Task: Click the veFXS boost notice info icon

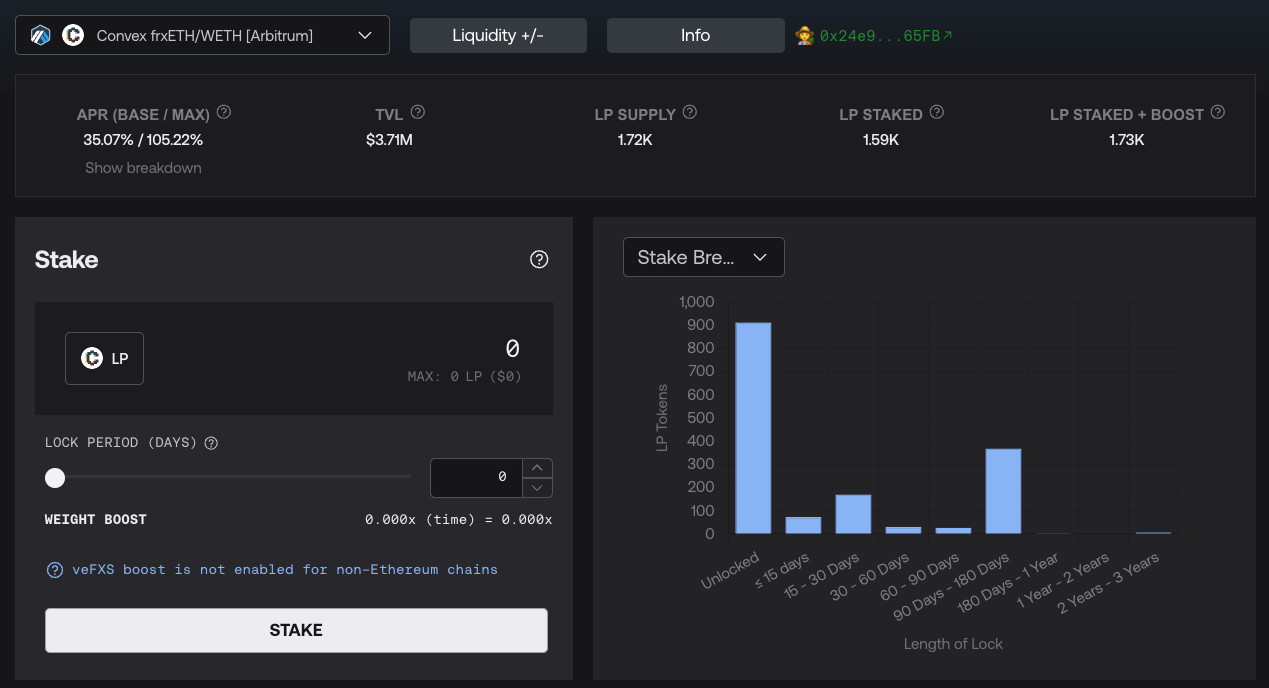Action: pyautogui.click(x=56, y=570)
